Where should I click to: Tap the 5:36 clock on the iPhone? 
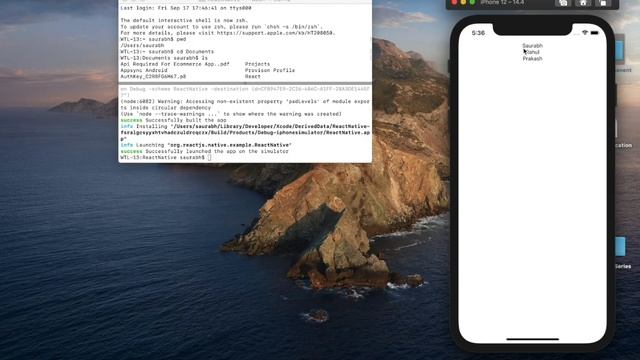478,33
